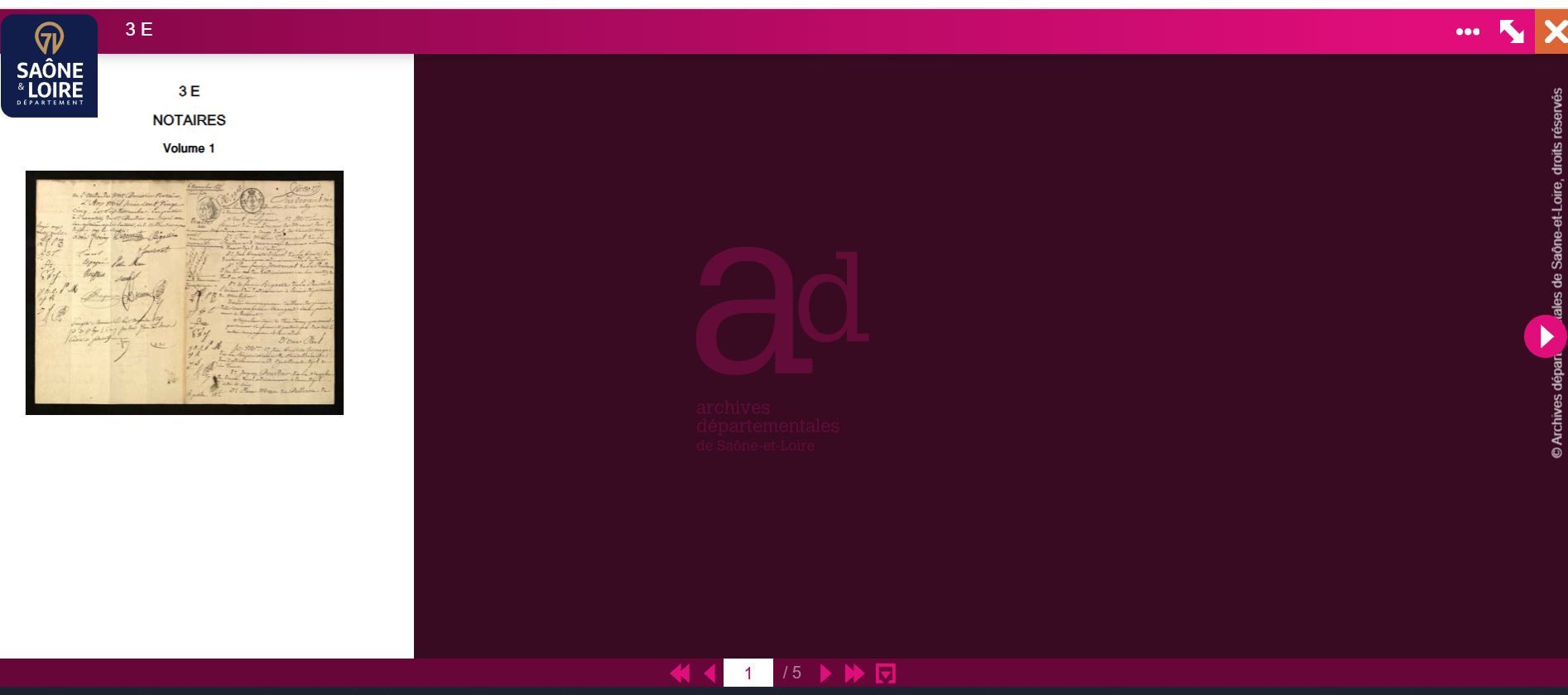
Task: Toggle fullscreen with the diagonal arrows icon
Action: click(1512, 31)
